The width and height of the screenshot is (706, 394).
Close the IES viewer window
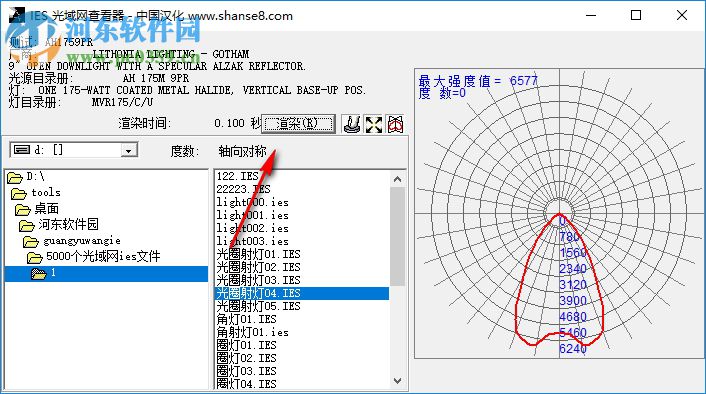click(x=682, y=15)
